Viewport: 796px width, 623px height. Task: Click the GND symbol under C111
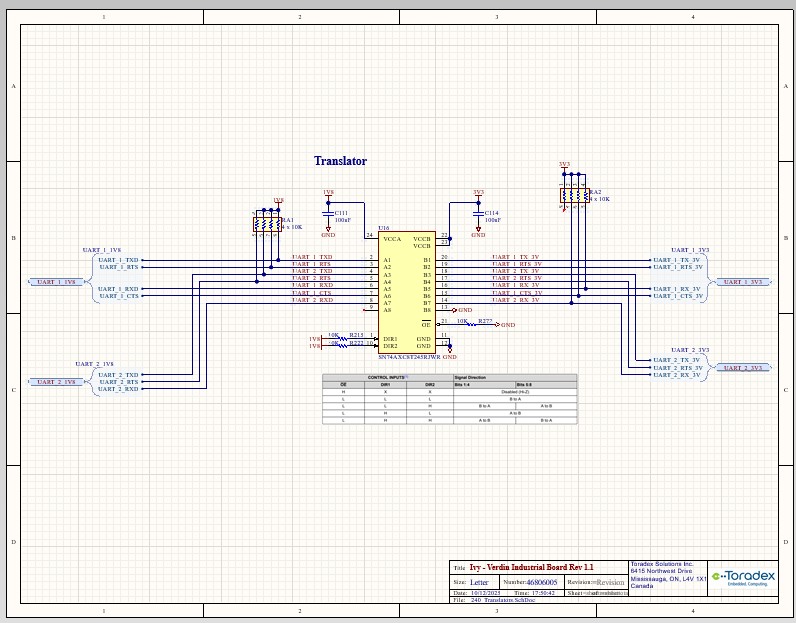[x=328, y=233]
